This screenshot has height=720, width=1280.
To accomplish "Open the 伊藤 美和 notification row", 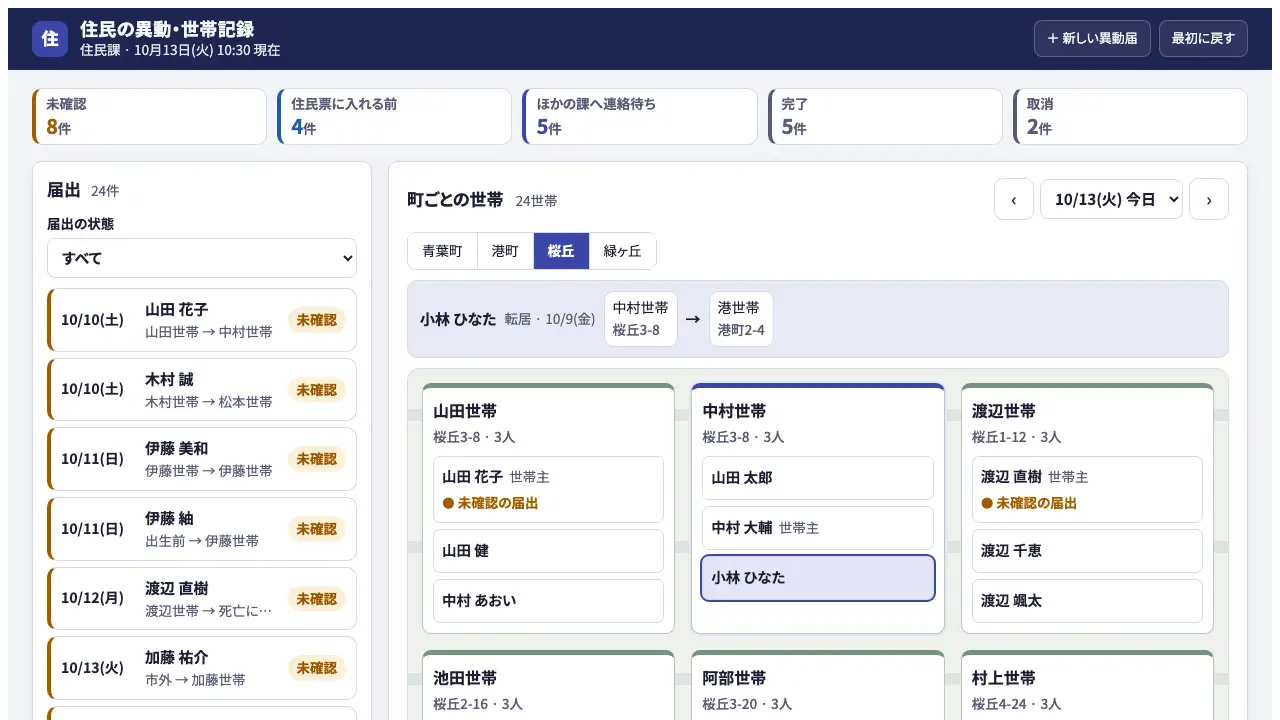I will pyautogui.click(x=202, y=459).
